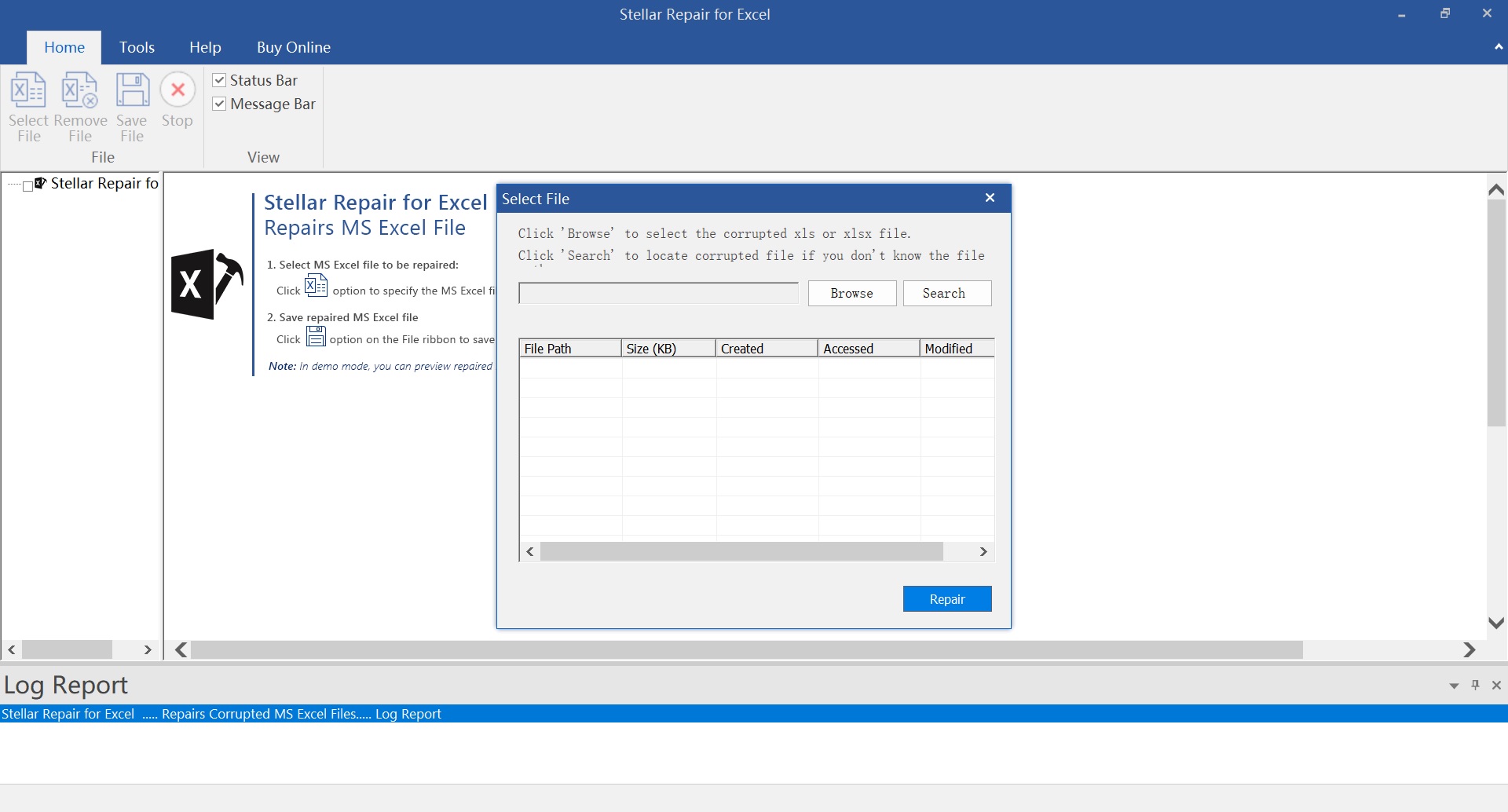Select the Stellar Repair tree item
Screen dimensions: 1508x812
[104, 183]
